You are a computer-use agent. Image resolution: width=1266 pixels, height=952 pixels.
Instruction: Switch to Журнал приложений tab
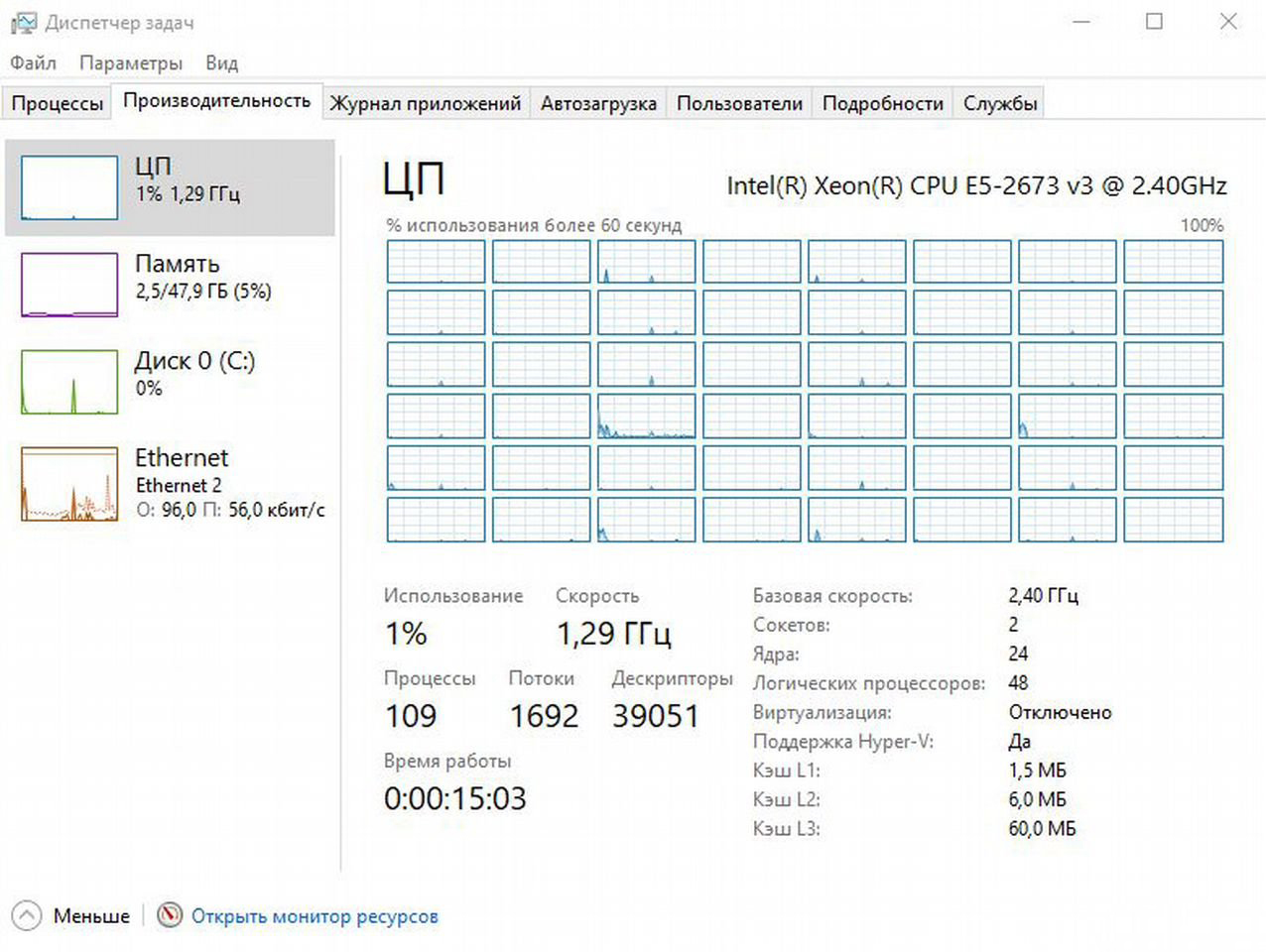coord(425,103)
